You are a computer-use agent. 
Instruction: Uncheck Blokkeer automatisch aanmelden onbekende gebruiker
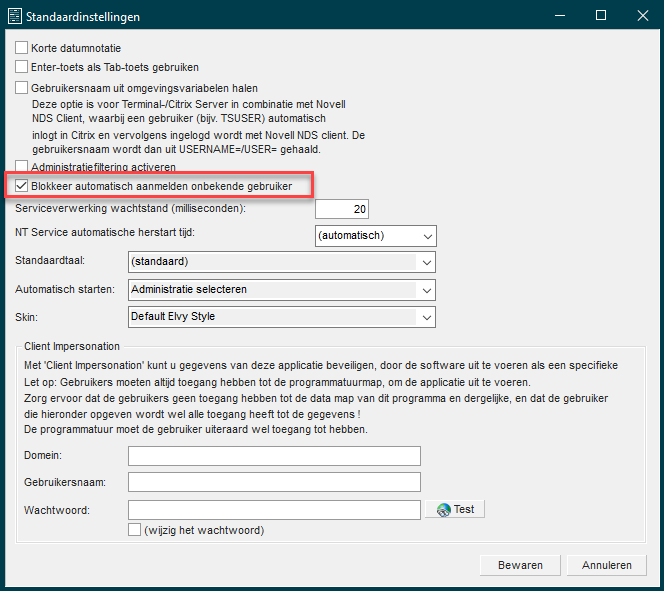click(22, 186)
